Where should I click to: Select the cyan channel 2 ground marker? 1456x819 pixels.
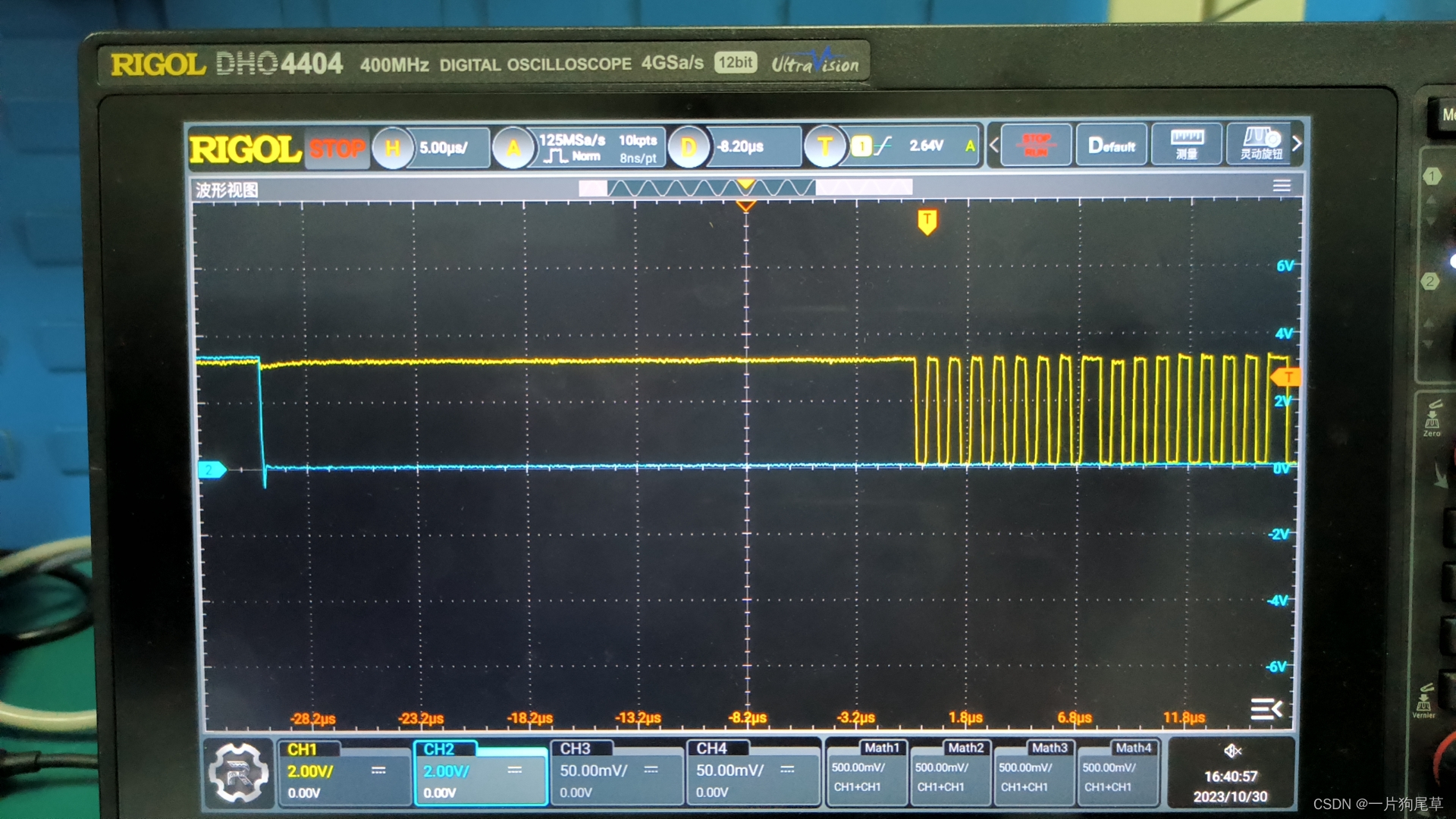point(212,470)
